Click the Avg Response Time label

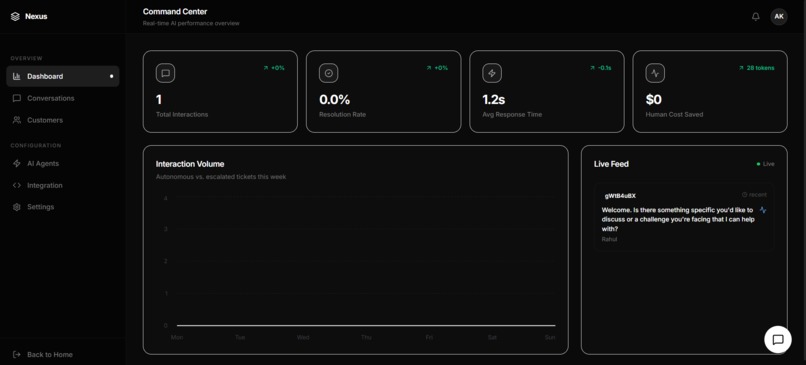[512, 115]
